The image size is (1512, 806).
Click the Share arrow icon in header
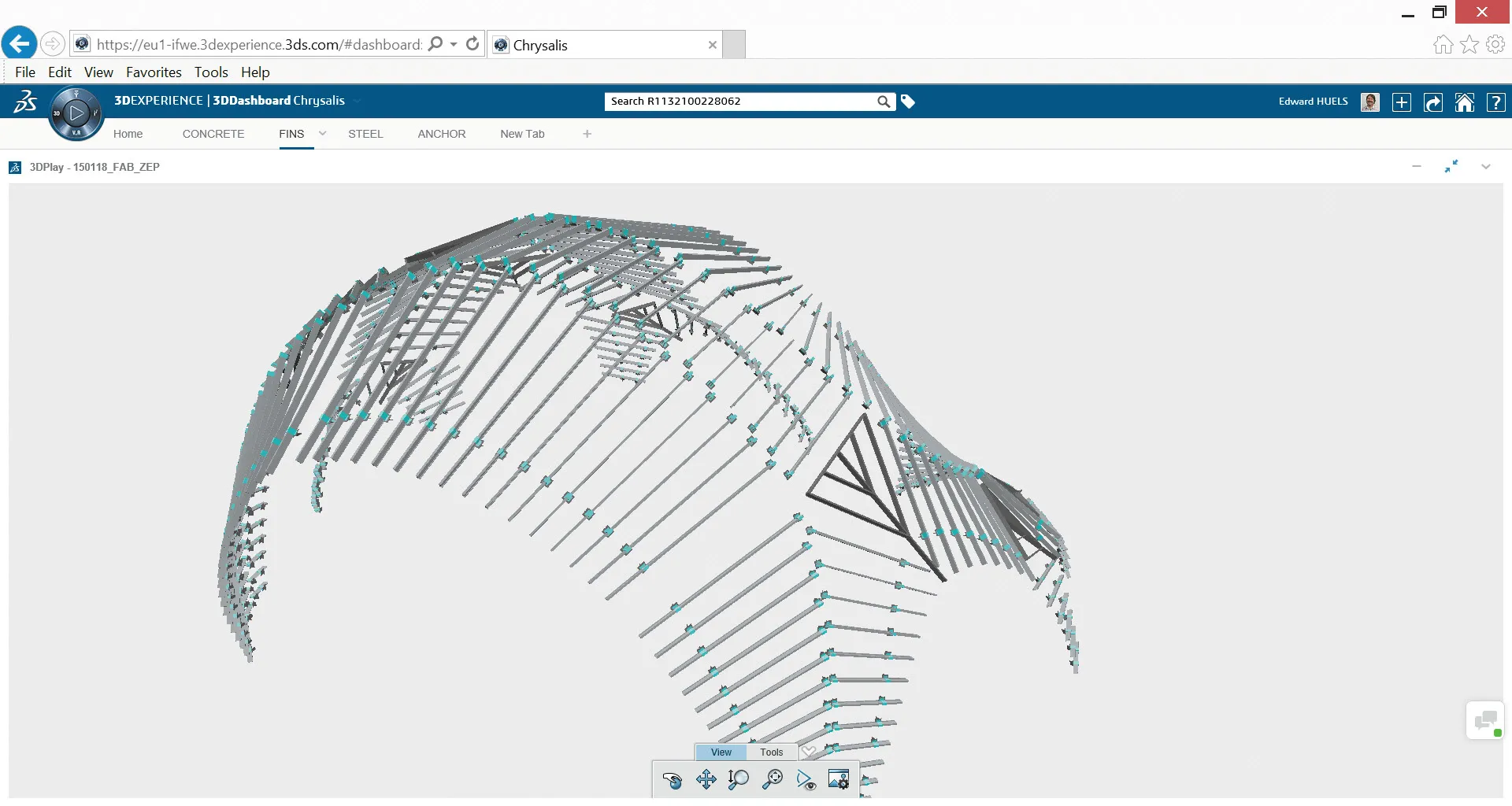pyautogui.click(x=1433, y=102)
